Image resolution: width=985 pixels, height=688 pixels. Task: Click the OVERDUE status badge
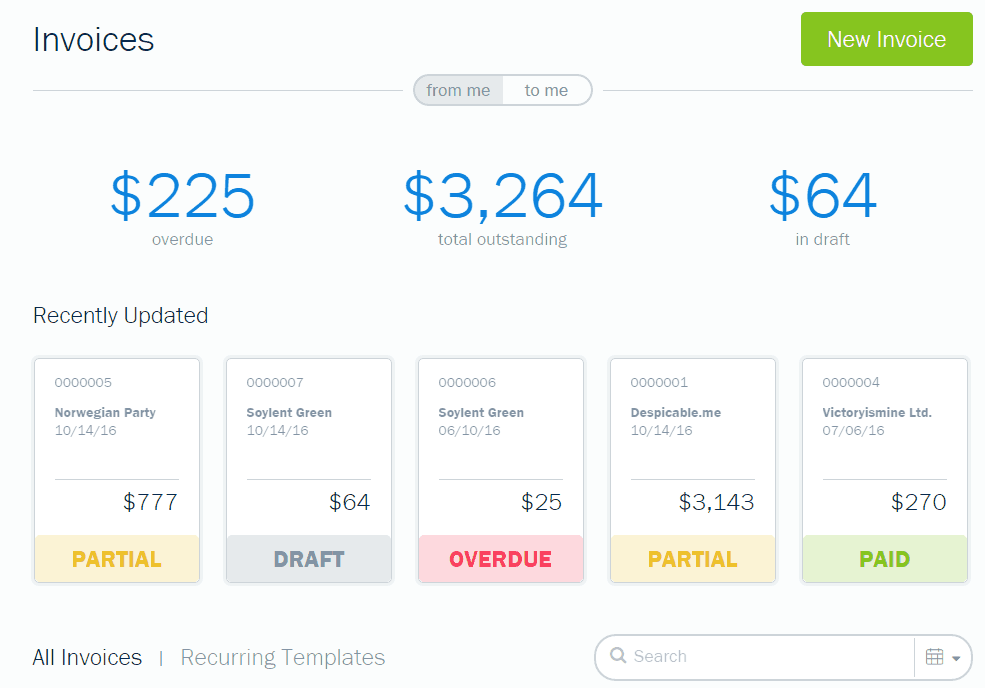(x=500, y=559)
